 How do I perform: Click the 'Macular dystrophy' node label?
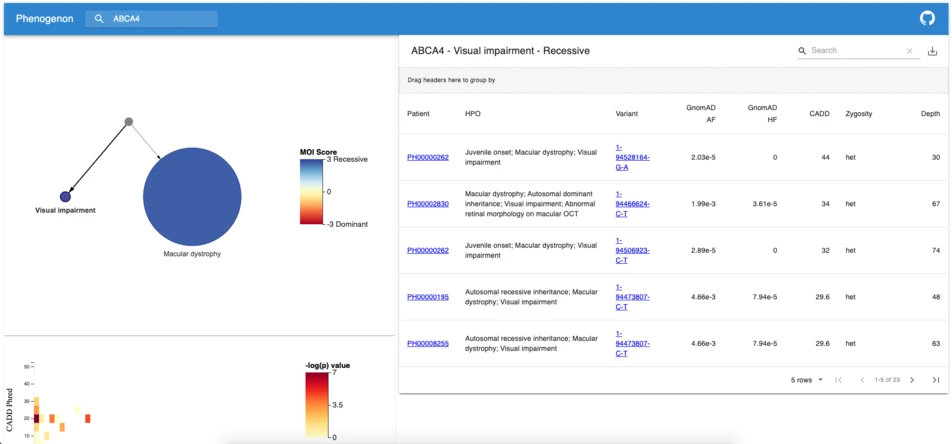[192, 254]
